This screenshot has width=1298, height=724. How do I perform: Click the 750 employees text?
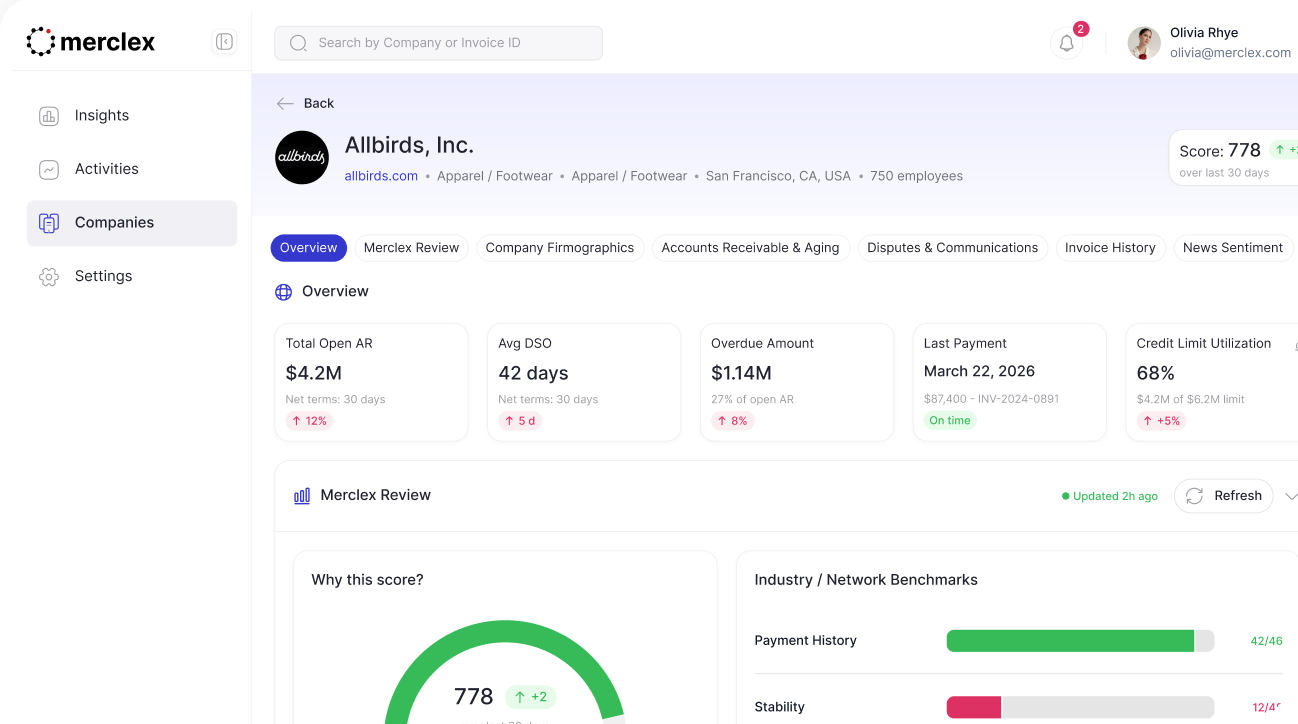pos(916,176)
